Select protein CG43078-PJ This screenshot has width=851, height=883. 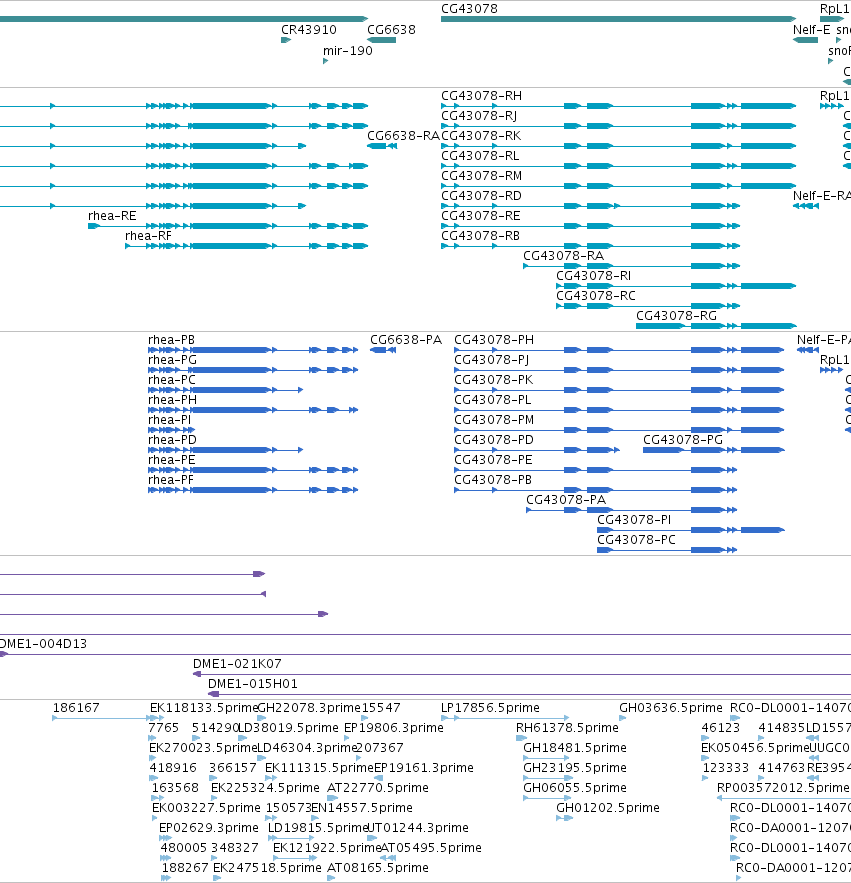492,359
